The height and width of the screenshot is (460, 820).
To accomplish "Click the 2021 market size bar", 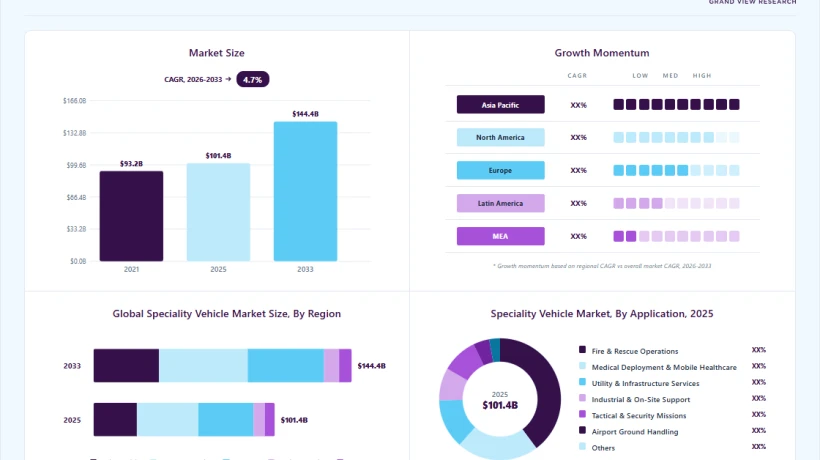I will click(131, 216).
